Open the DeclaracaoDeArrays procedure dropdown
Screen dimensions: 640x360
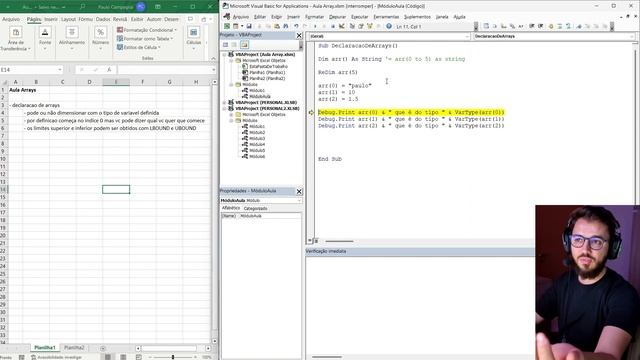pos(632,36)
